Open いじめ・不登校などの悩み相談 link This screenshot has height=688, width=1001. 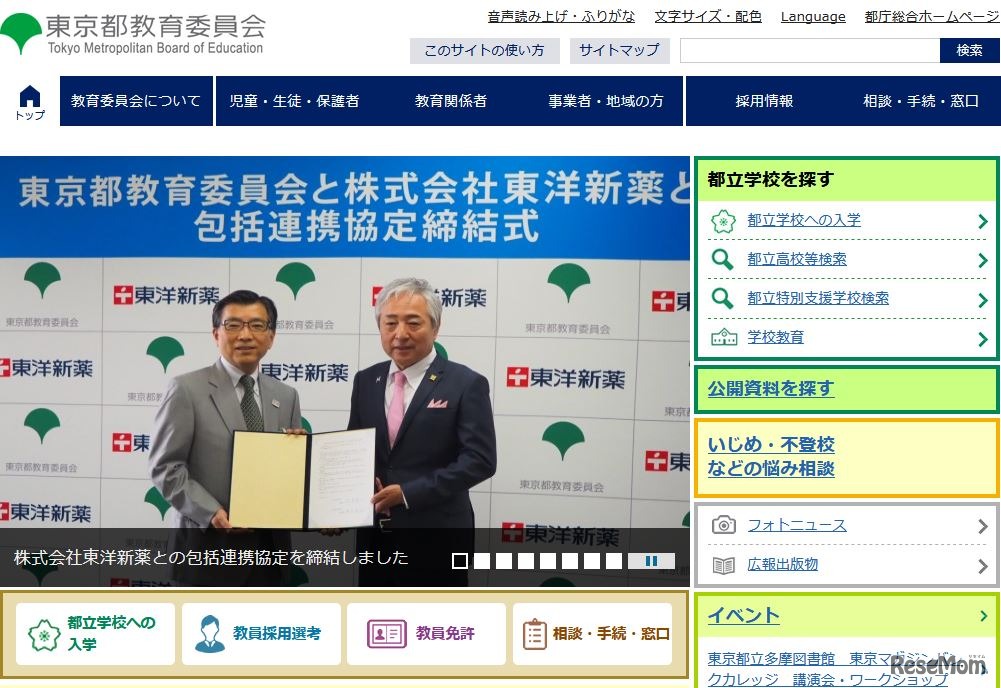click(x=771, y=456)
